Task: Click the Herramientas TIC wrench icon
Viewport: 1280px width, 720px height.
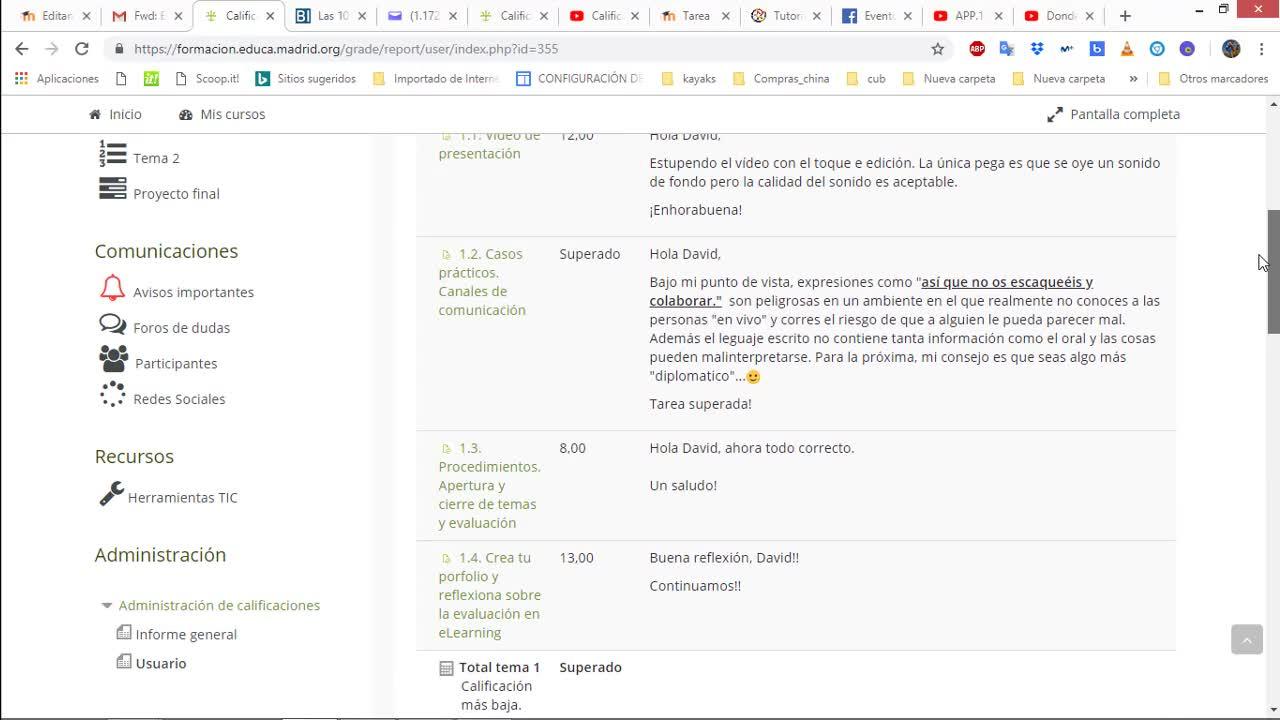Action: click(111, 494)
